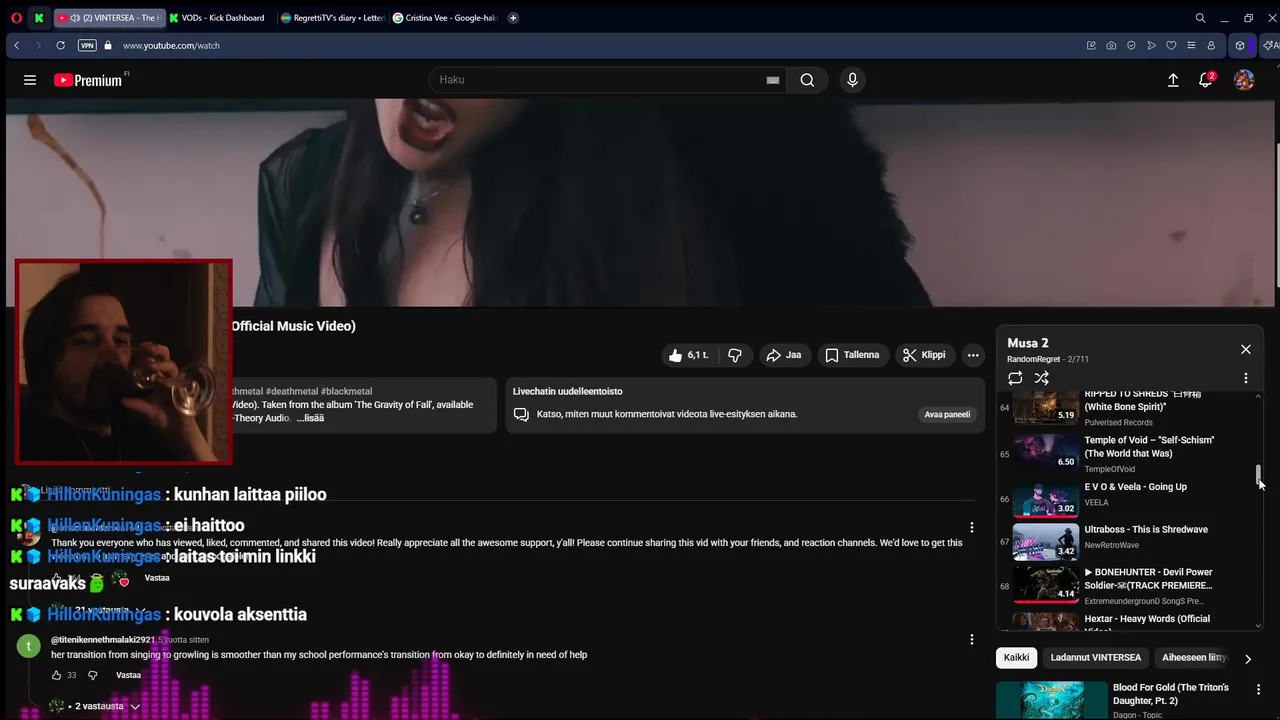Dislike the video
The image size is (1280, 720).
click(735, 355)
